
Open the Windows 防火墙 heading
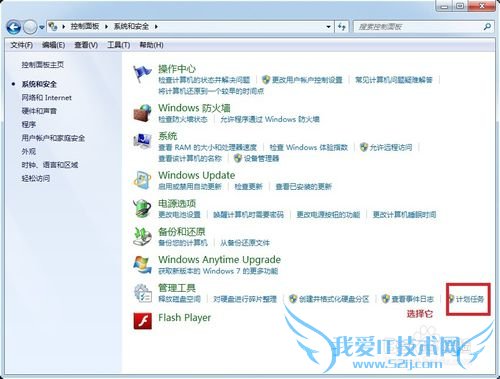[194, 108]
